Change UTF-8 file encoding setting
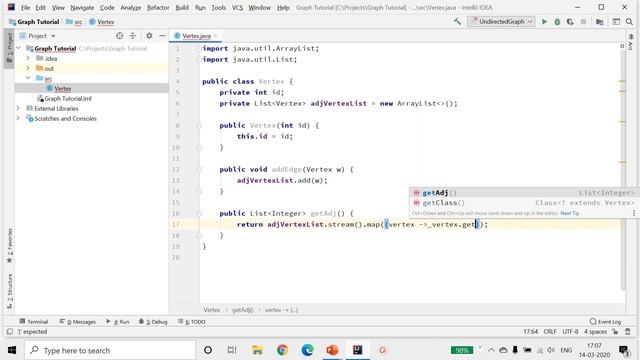The height and width of the screenshot is (360, 640). pos(570,331)
